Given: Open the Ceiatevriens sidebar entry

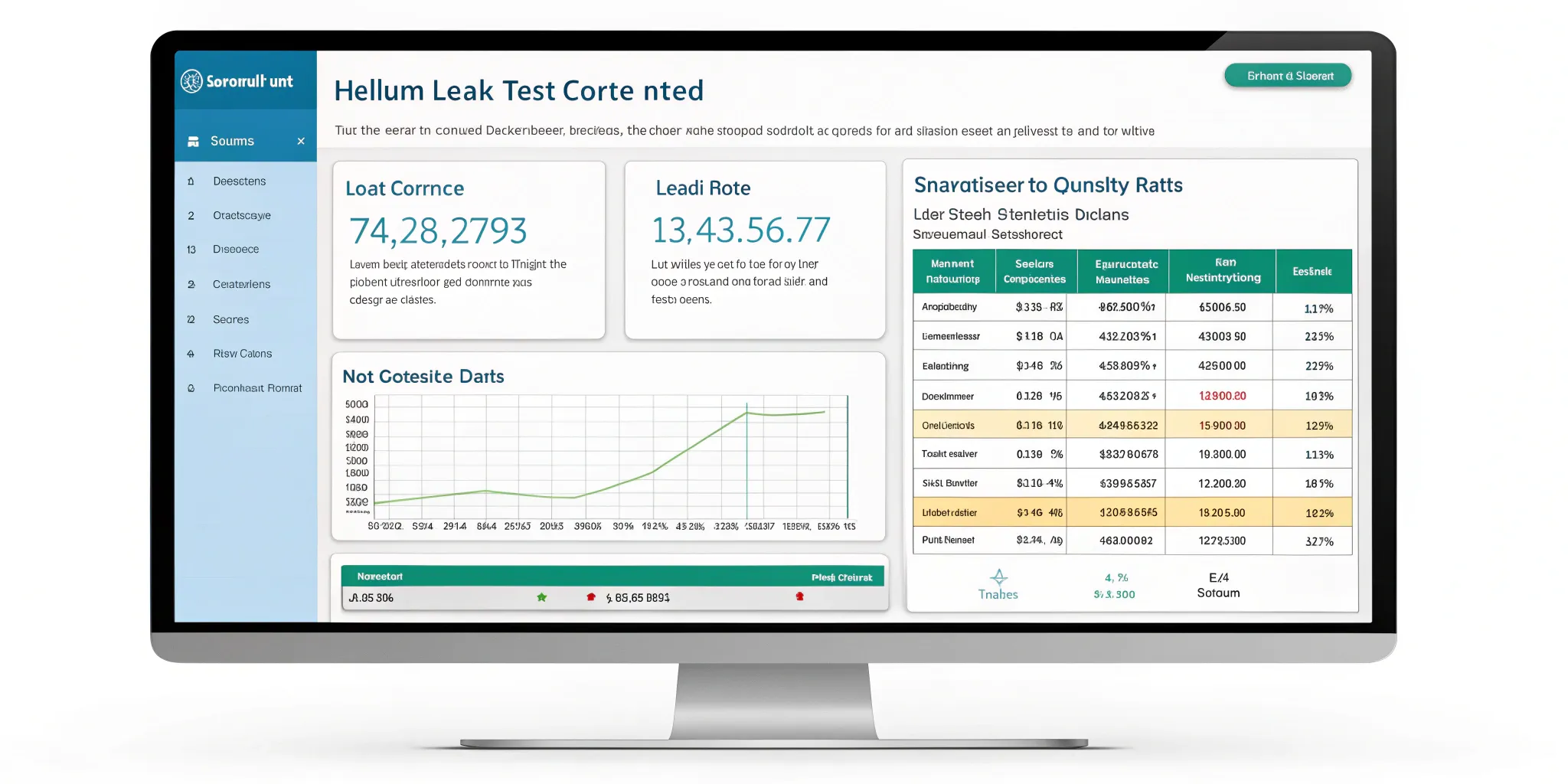Looking at the screenshot, I should point(241,285).
